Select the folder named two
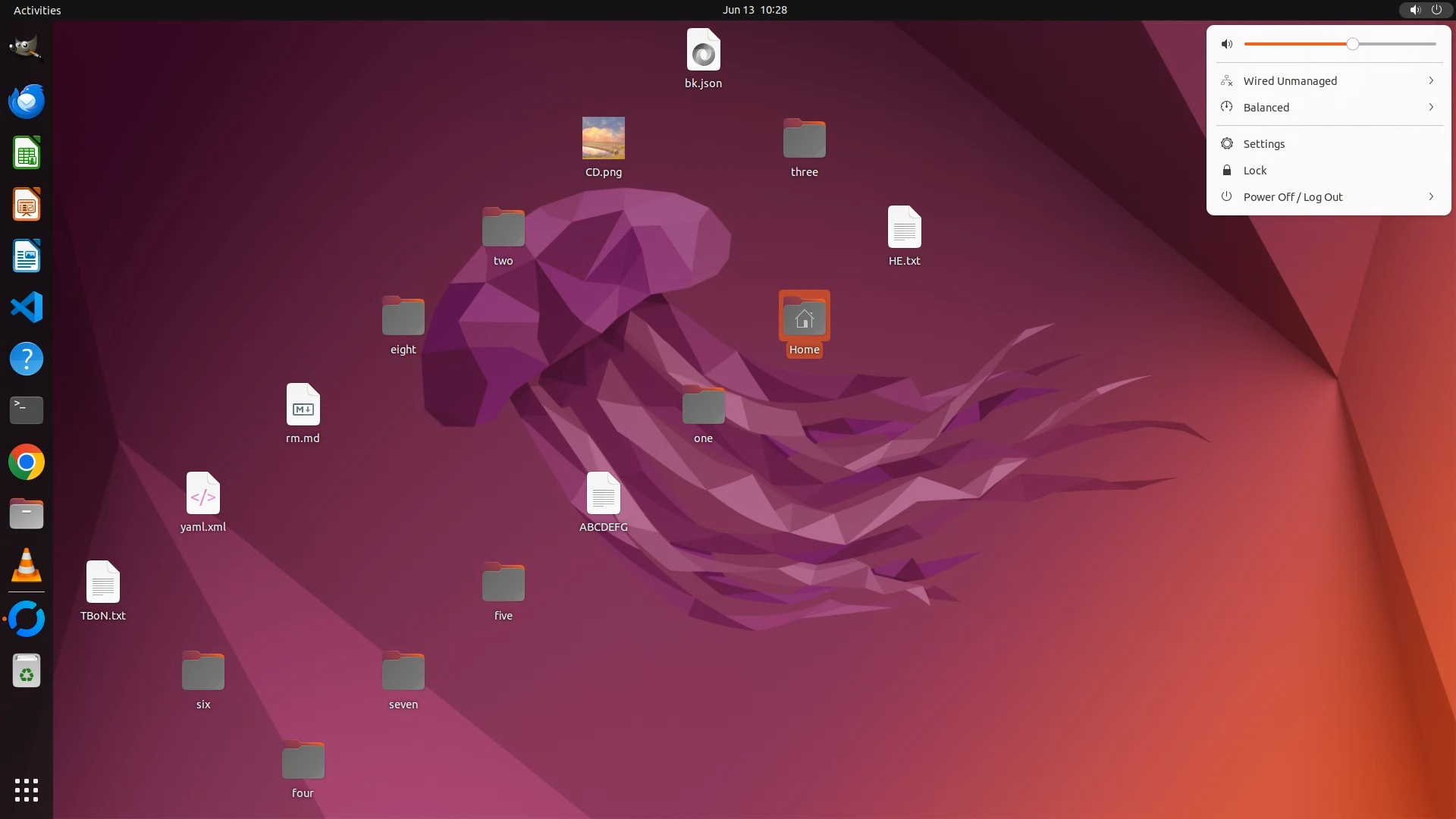1456x819 pixels. [x=503, y=237]
